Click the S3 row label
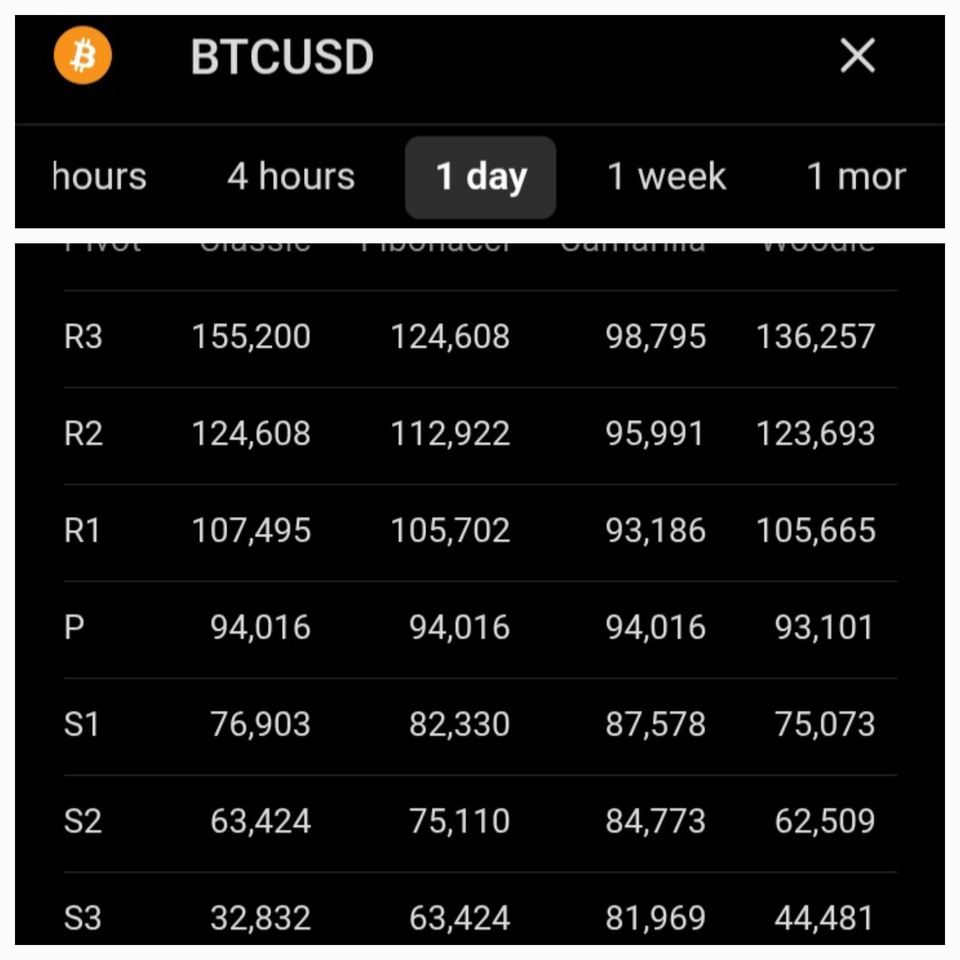Image resolution: width=960 pixels, height=960 pixels. point(83,918)
